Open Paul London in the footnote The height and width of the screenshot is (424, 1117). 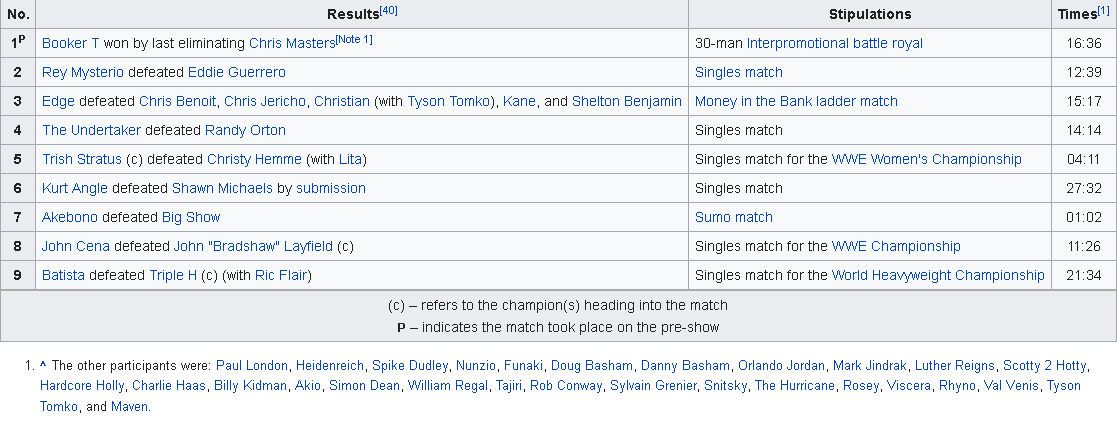251,366
